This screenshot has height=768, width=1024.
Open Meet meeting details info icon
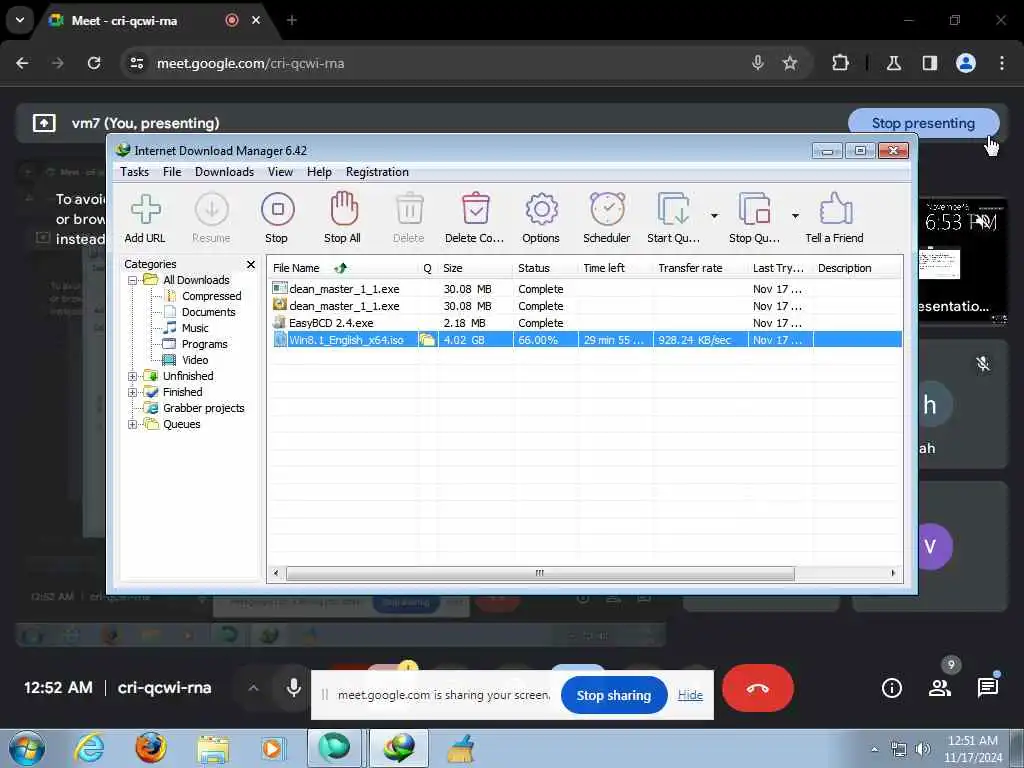point(891,688)
